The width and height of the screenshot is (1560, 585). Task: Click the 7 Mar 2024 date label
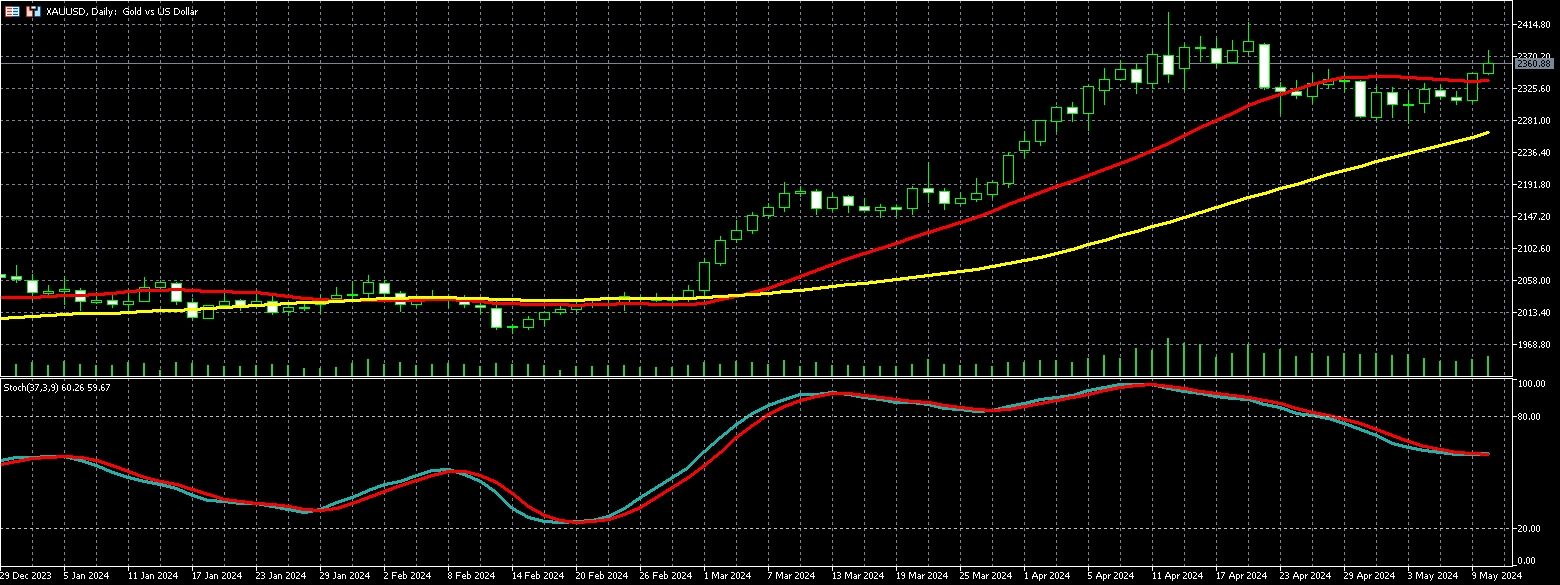click(x=792, y=576)
